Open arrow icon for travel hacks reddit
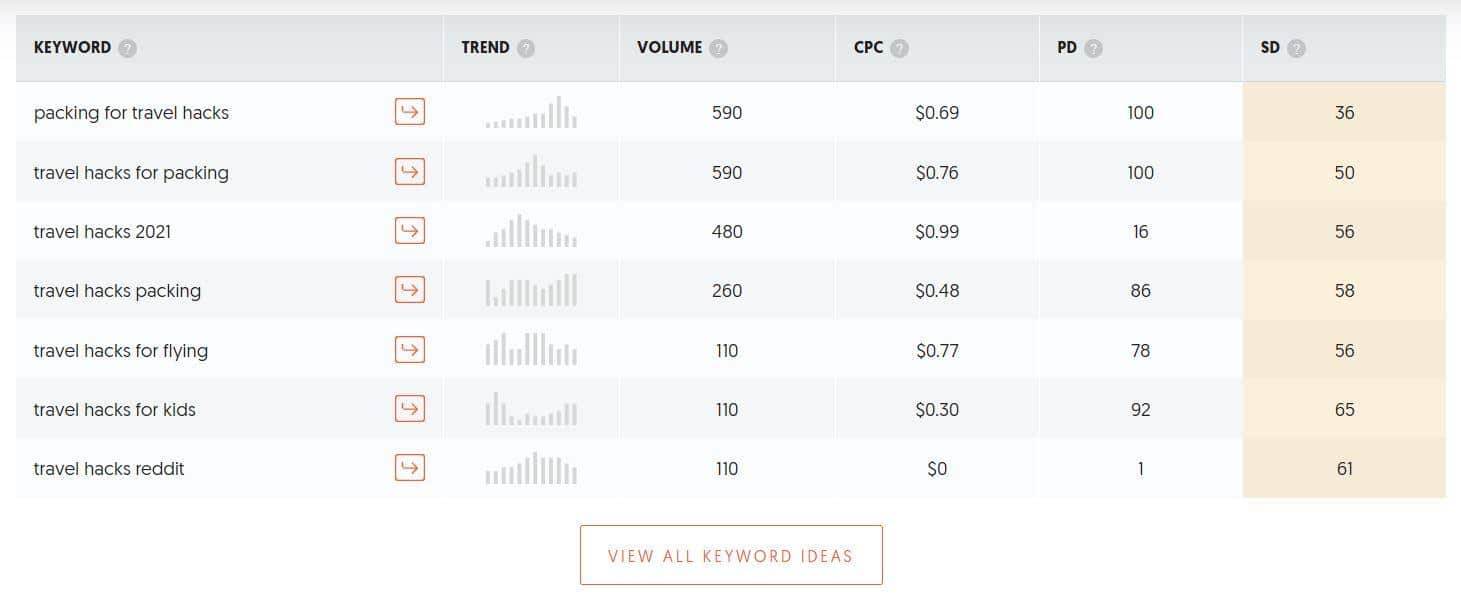Image resolution: width=1461 pixels, height=601 pixels. click(x=410, y=468)
